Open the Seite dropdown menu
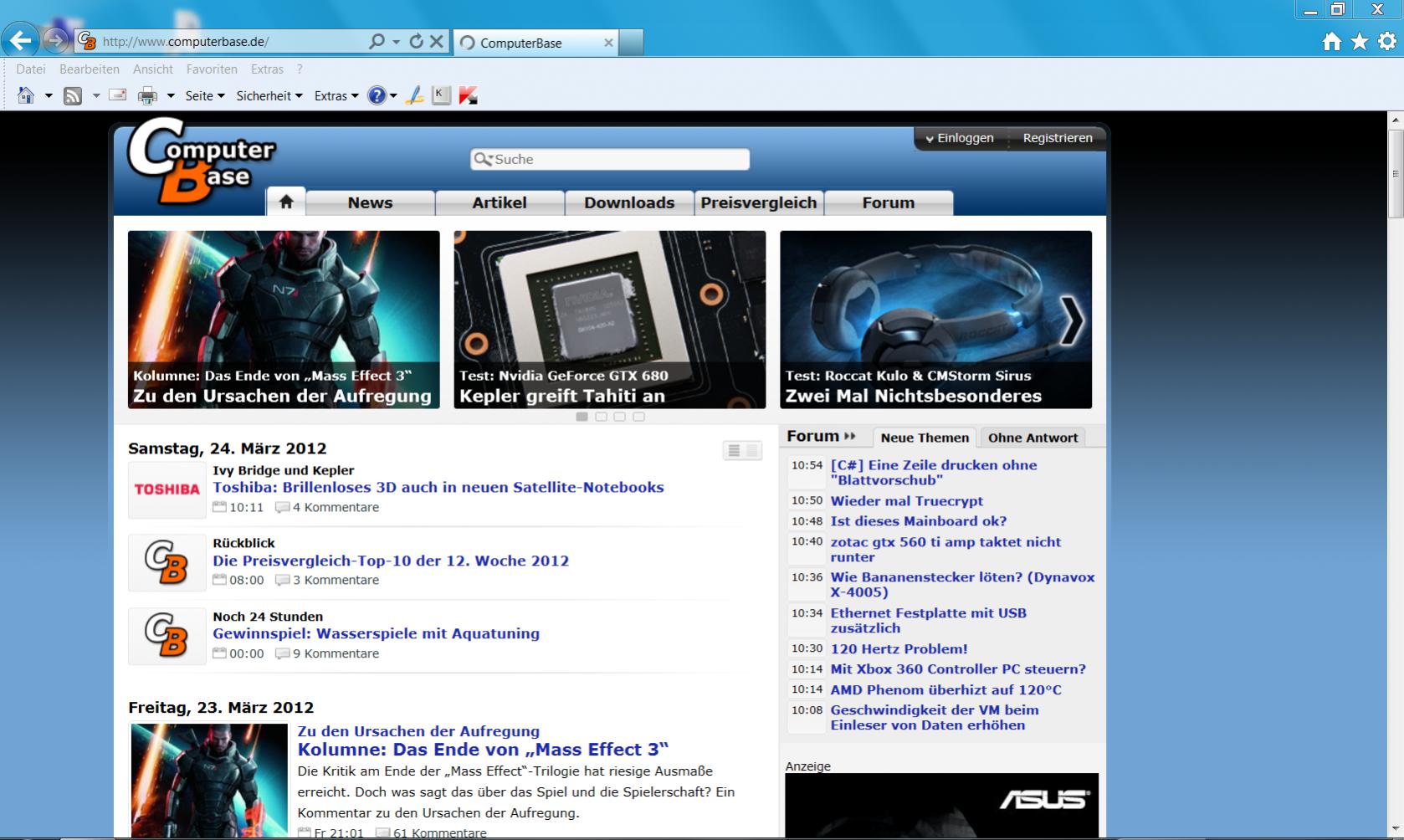This screenshot has width=1404, height=840. tap(205, 96)
